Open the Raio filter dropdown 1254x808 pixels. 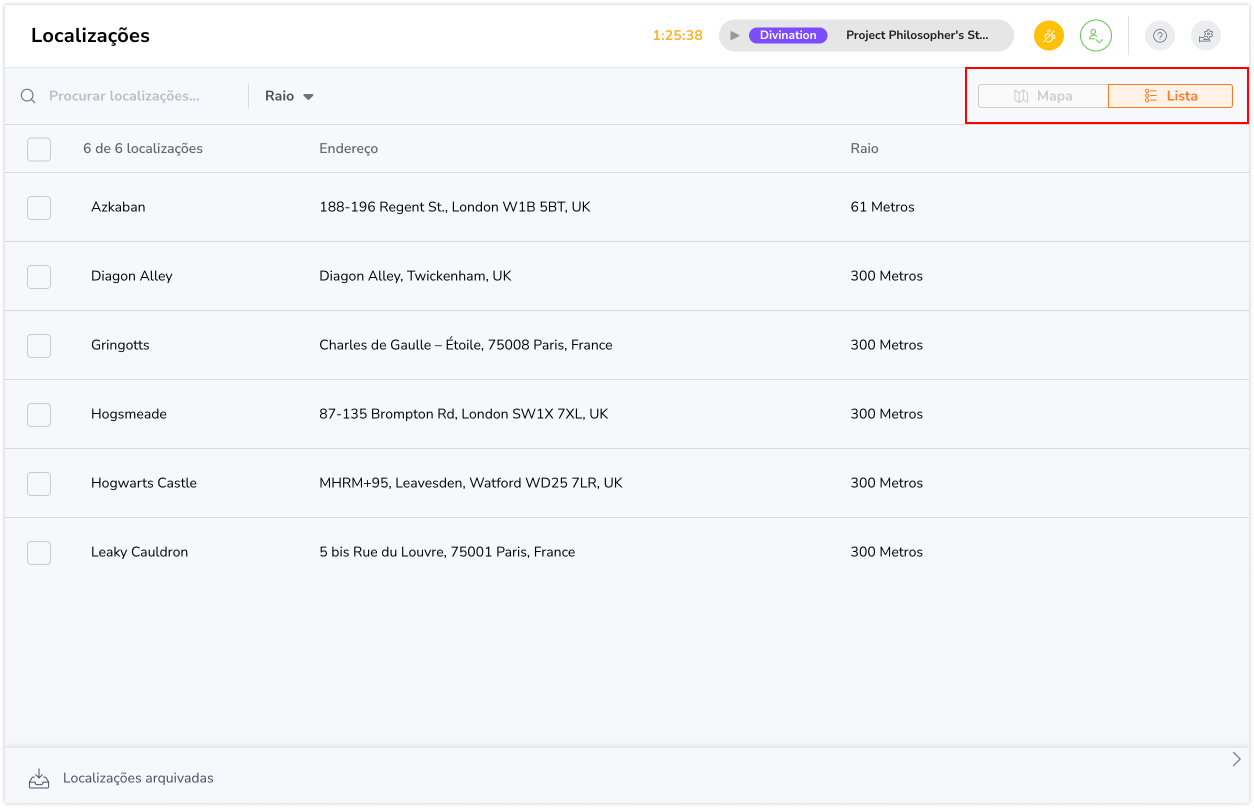point(289,96)
